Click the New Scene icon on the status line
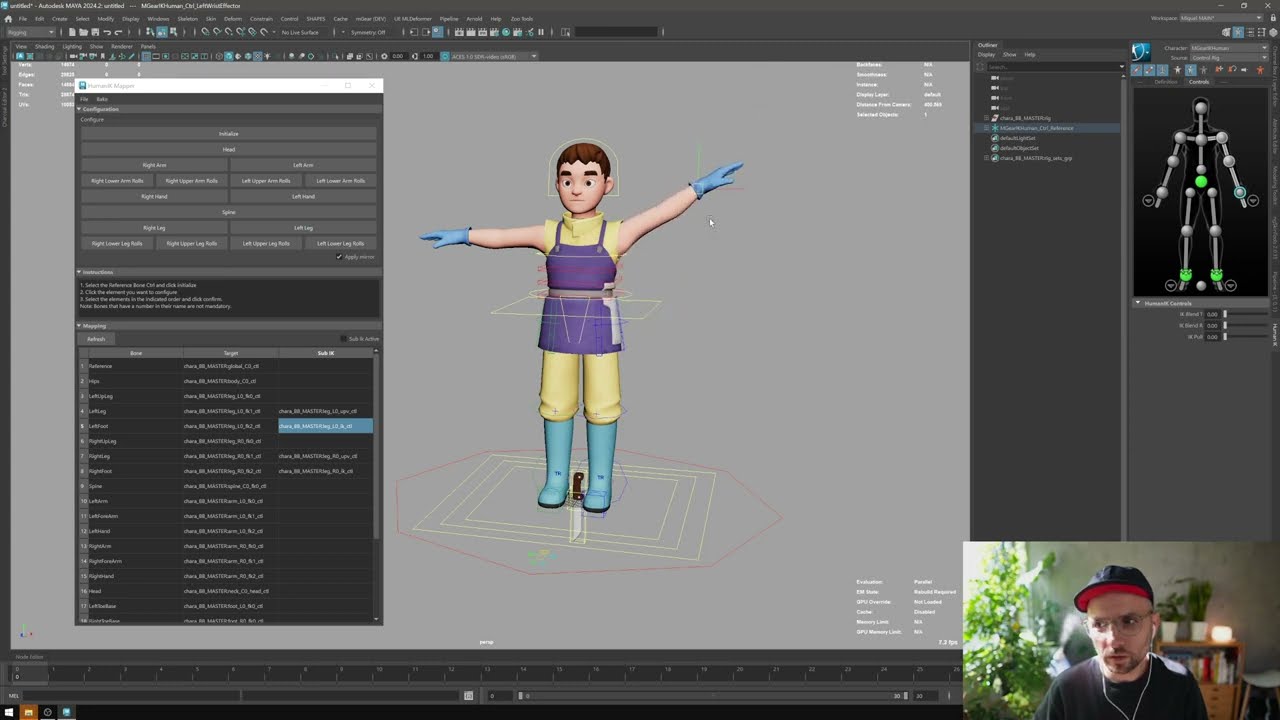The width and height of the screenshot is (1280, 720). click(72, 32)
